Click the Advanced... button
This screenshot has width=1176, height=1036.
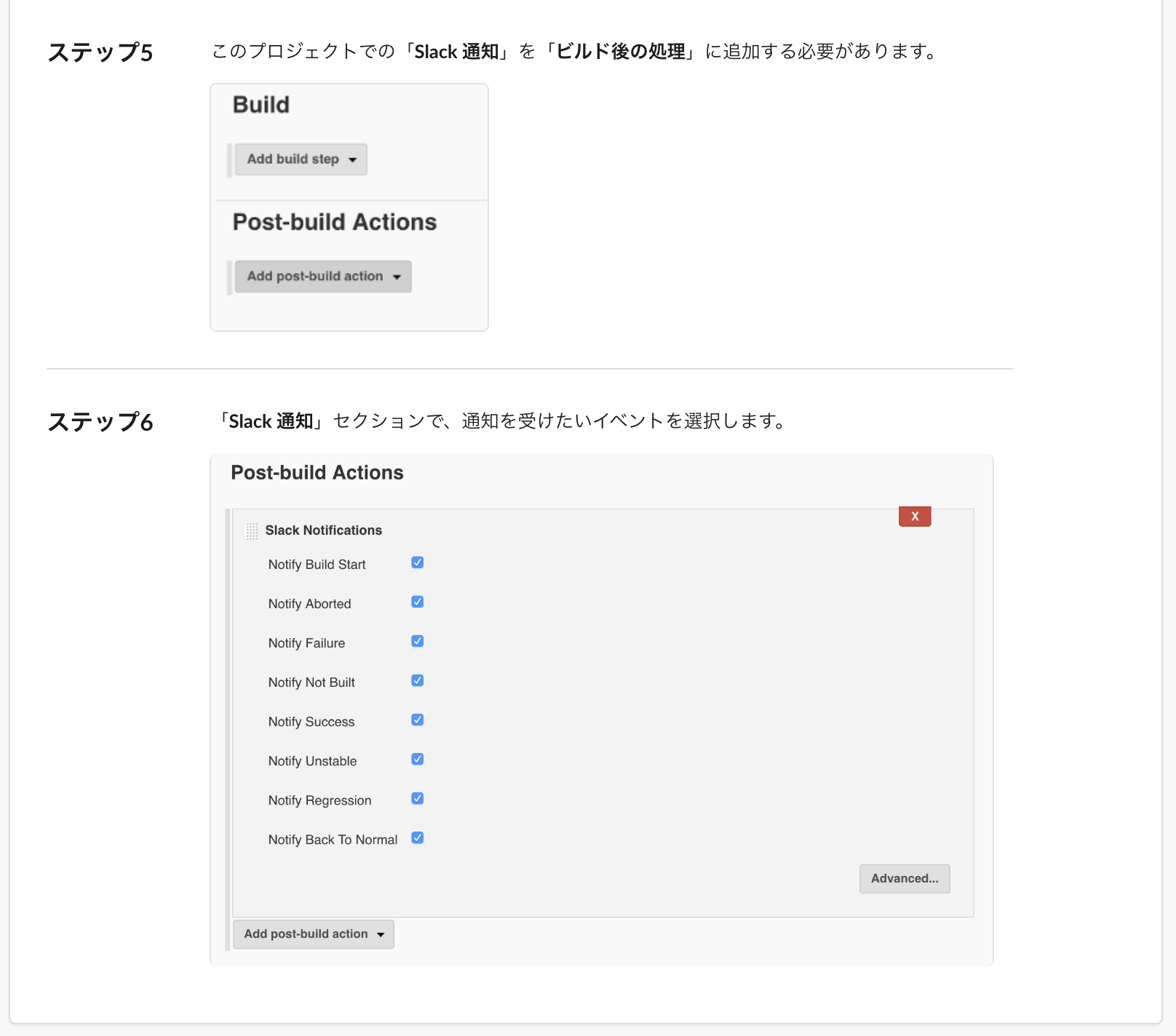905,879
